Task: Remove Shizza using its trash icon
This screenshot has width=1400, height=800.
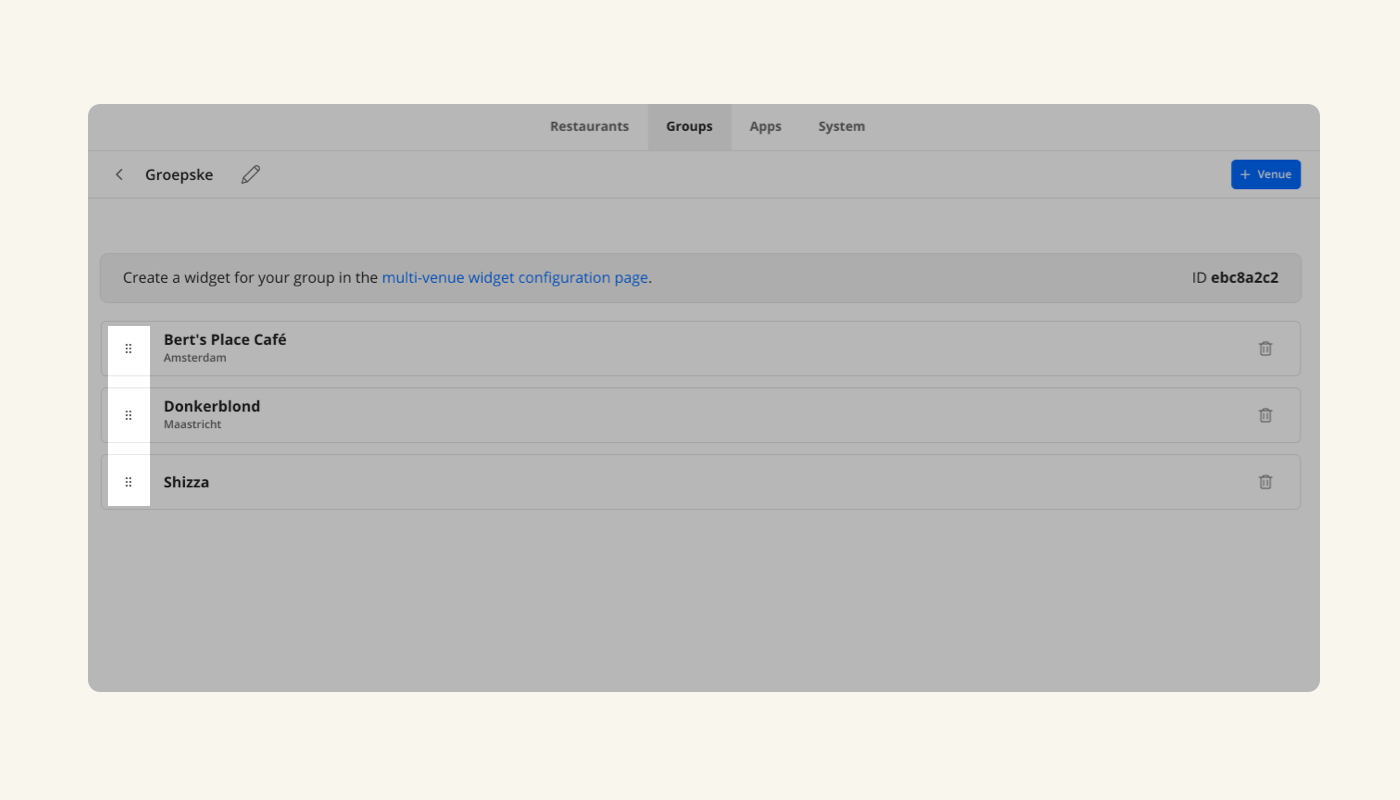Action: (x=1265, y=482)
